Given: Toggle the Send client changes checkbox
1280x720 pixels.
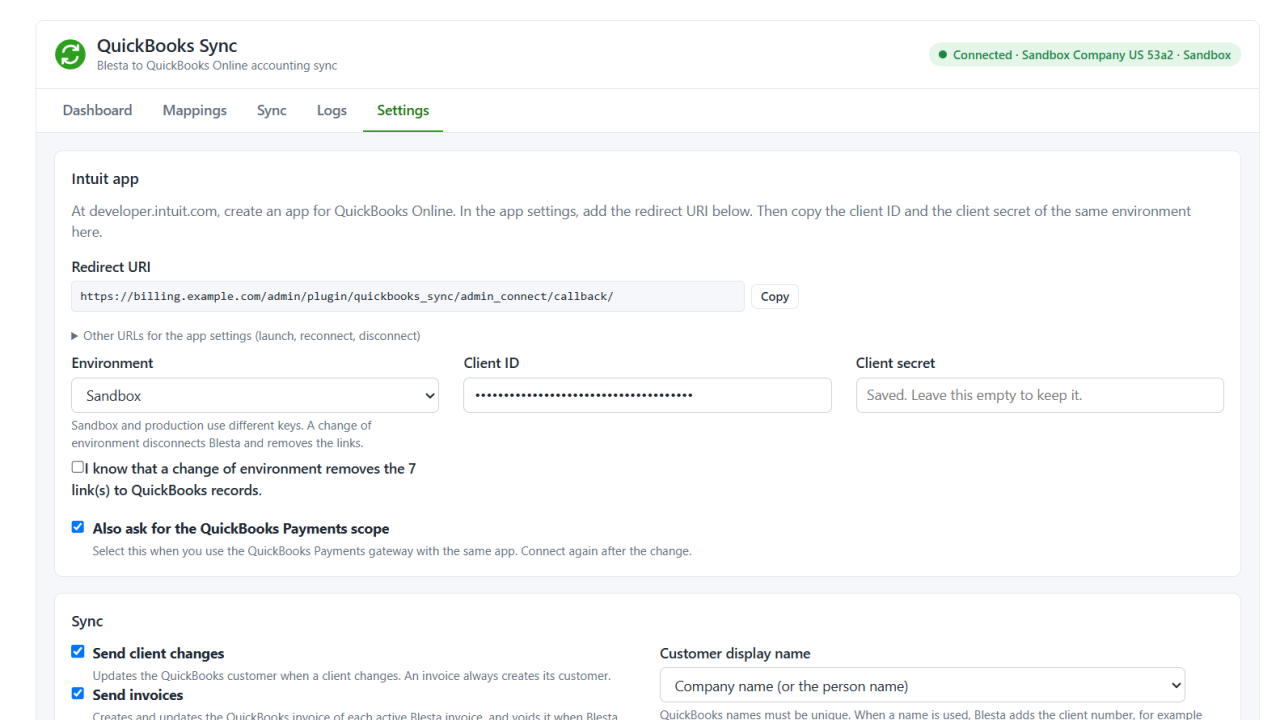Looking at the screenshot, I should pyautogui.click(x=78, y=651).
